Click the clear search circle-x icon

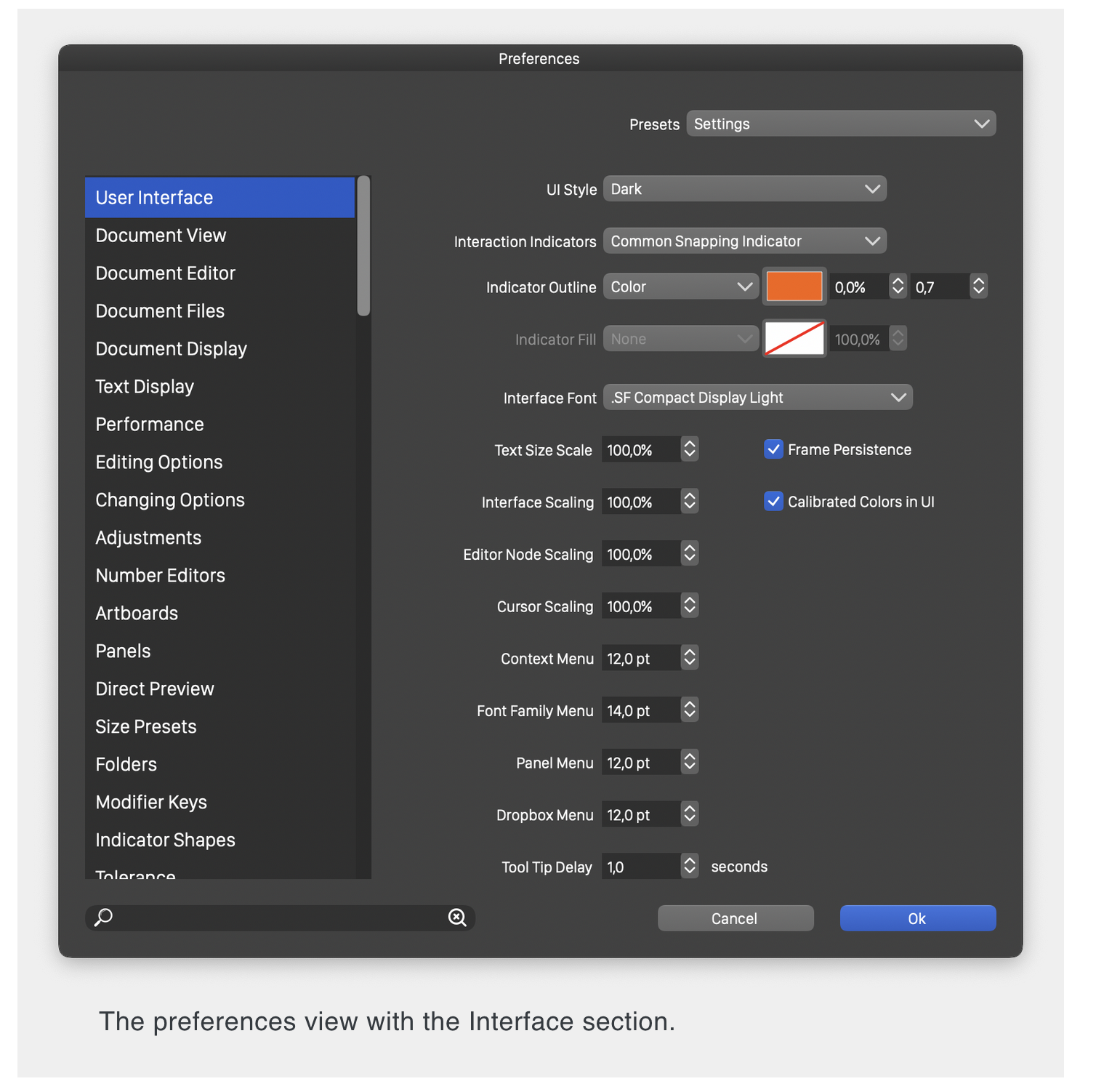pyautogui.click(x=457, y=918)
